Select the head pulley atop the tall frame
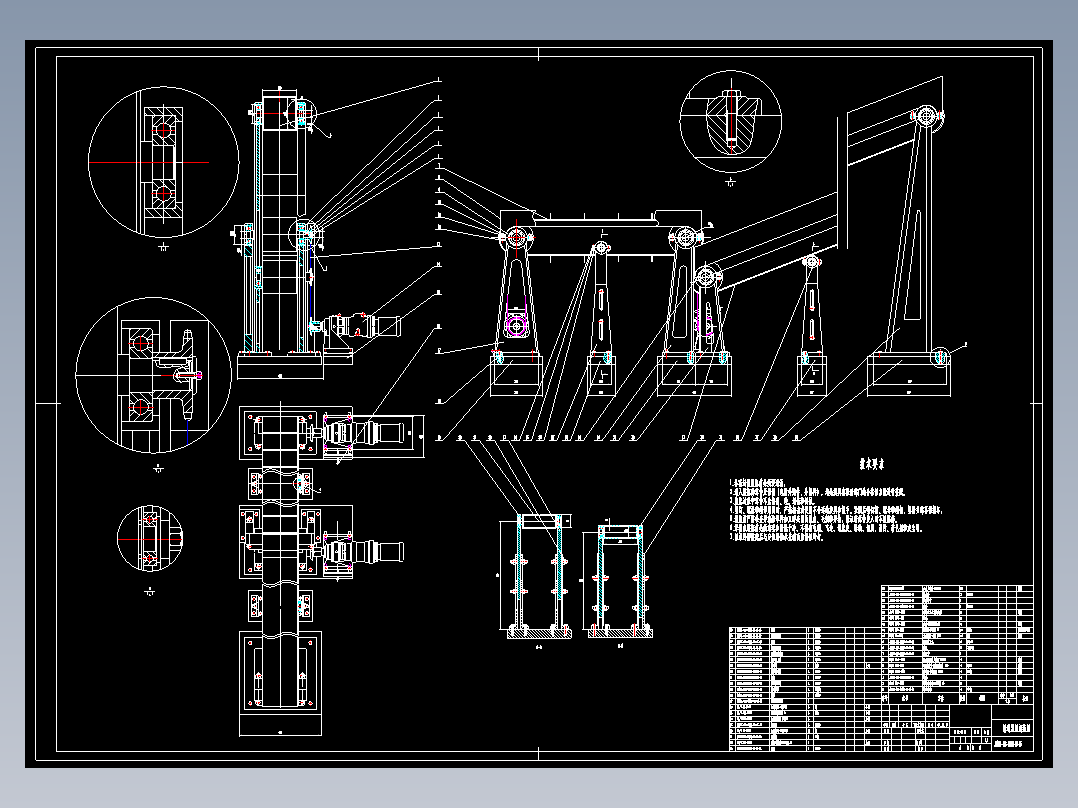Image resolution: width=1078 pixels, height=808 pixels. point(927,115)
